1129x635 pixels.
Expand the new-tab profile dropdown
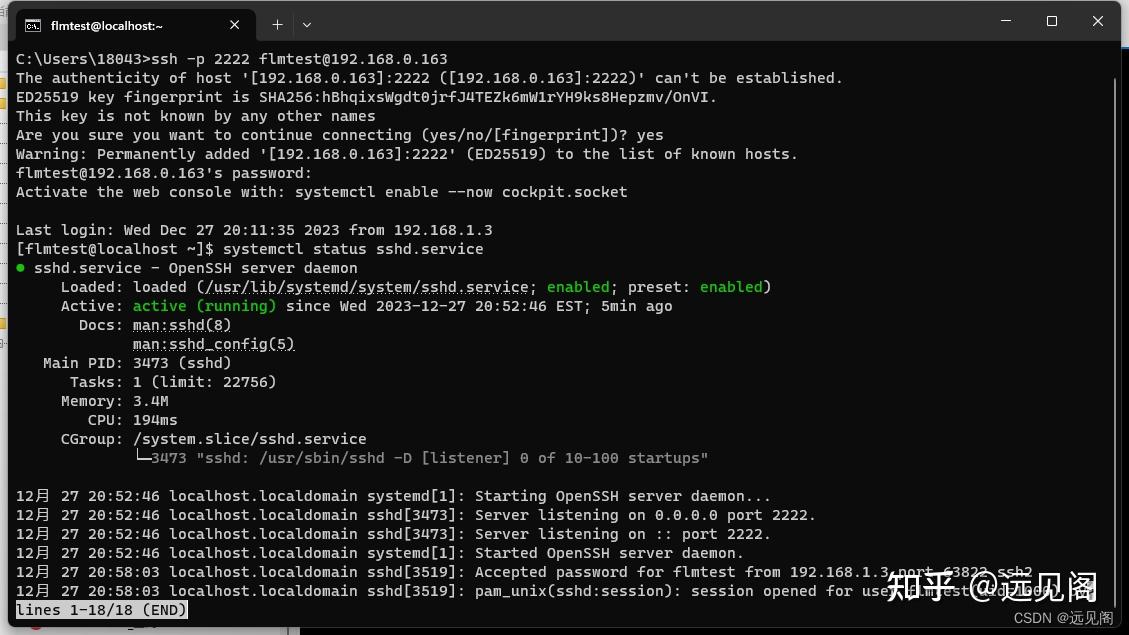(307, 25)
